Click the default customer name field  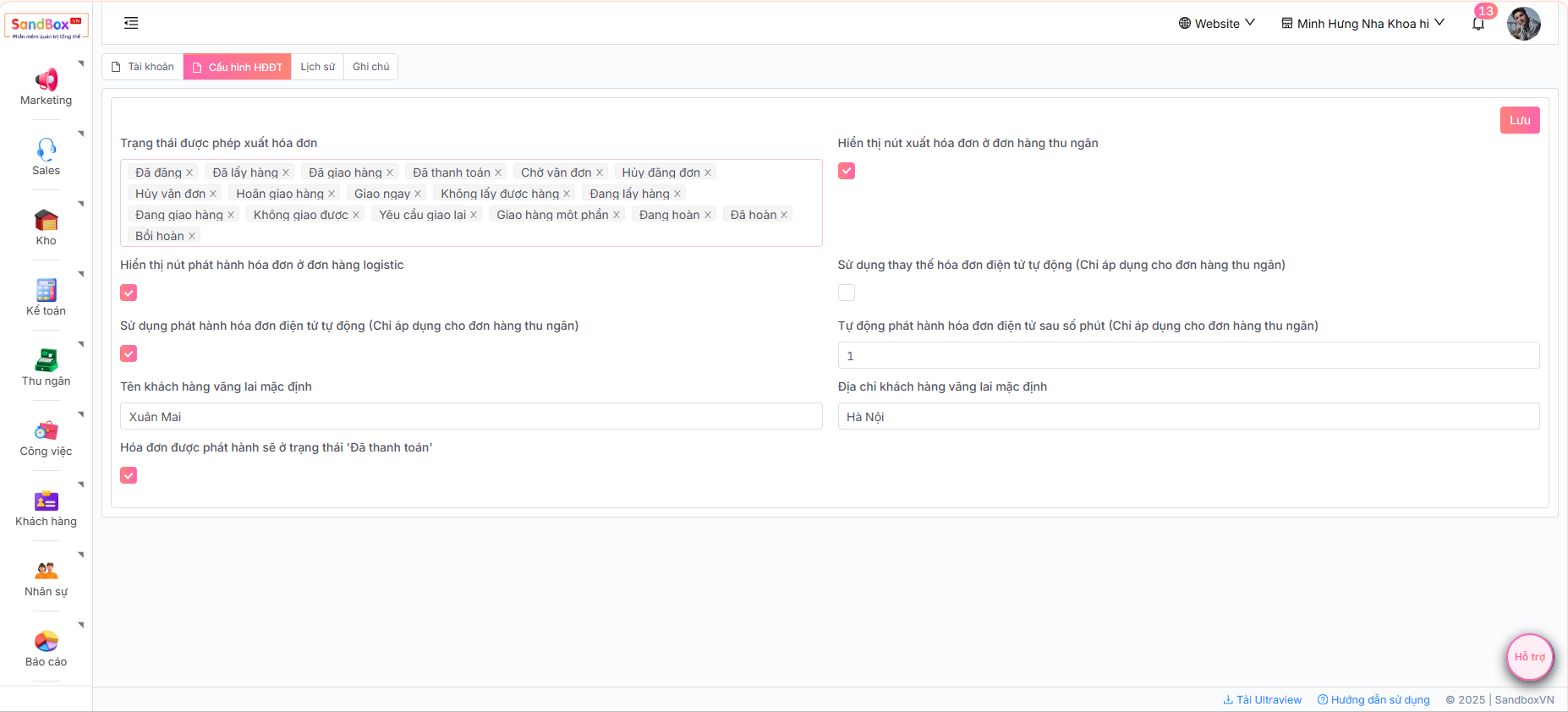coord(470,416)
